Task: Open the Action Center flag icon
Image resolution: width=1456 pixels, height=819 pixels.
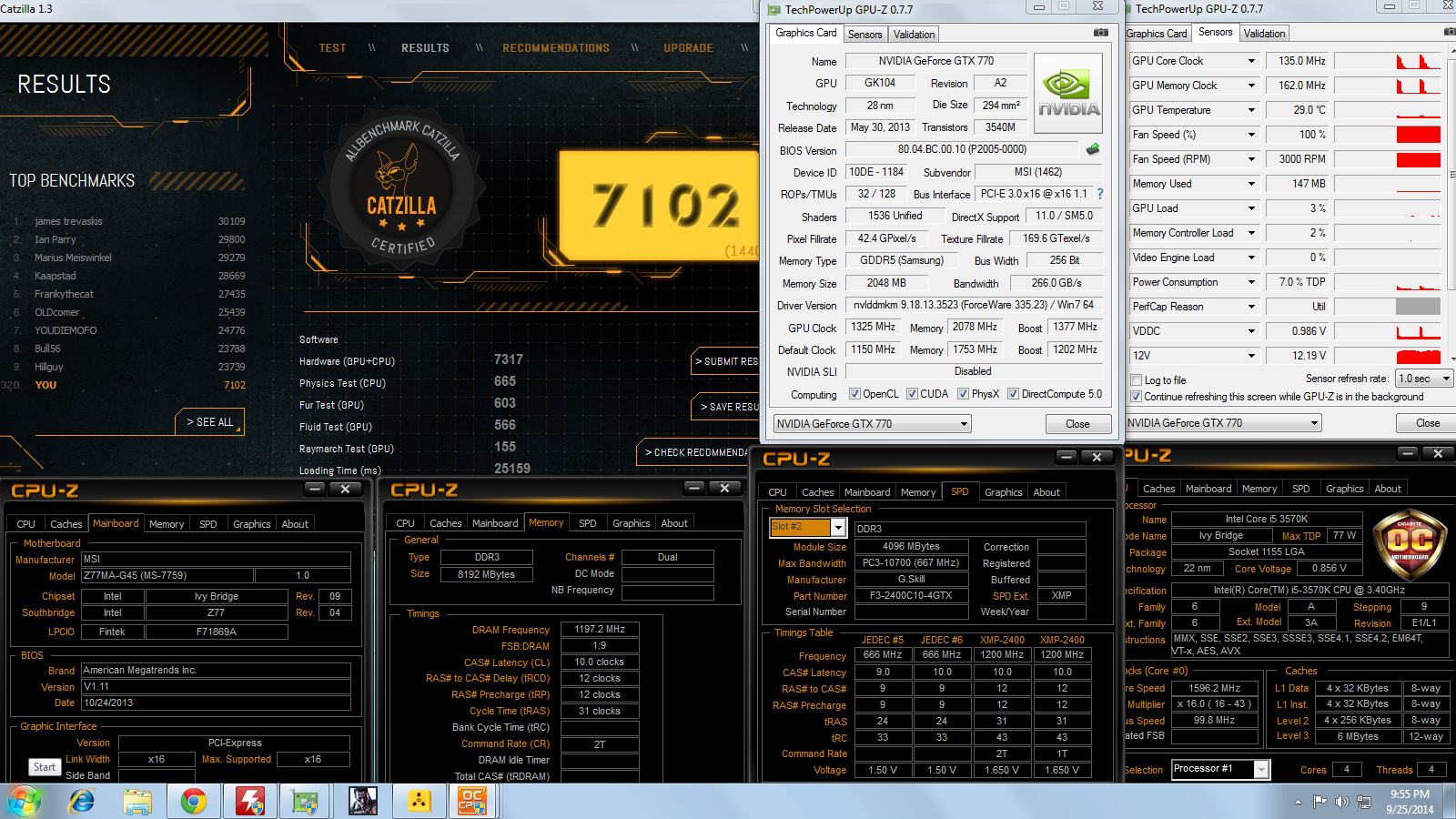Action: point(1319,802)
